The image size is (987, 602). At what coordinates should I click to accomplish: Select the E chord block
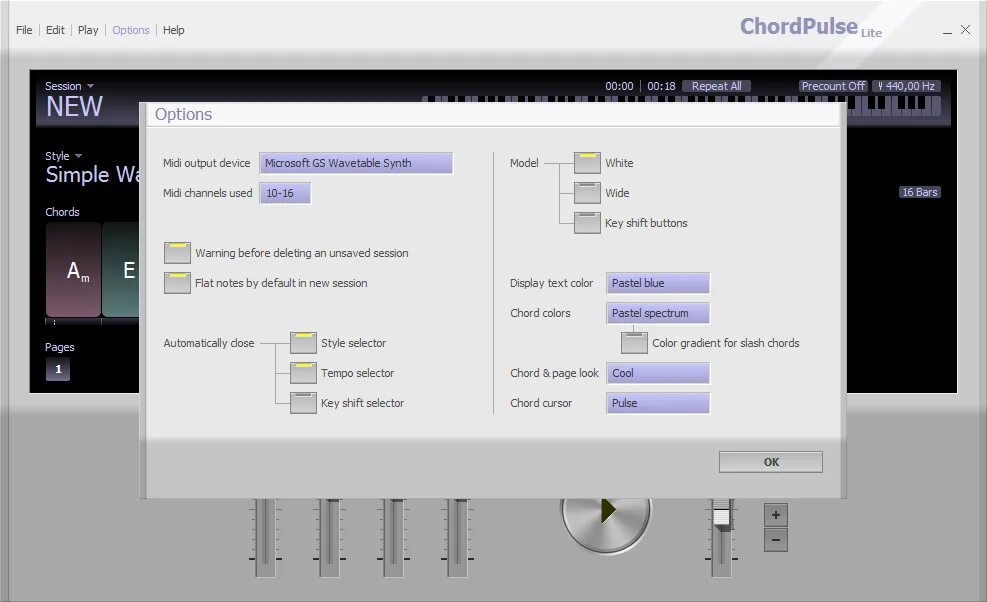[121, 270]
